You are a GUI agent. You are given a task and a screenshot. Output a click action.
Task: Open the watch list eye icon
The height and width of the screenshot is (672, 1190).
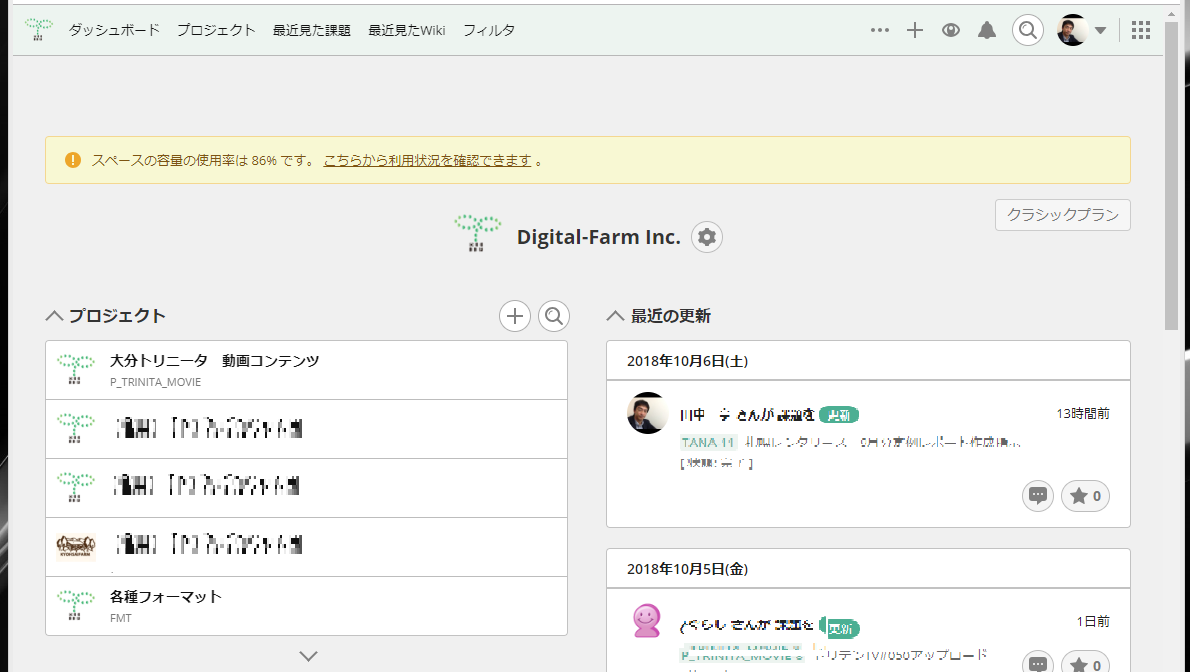(x=950, y=30)
